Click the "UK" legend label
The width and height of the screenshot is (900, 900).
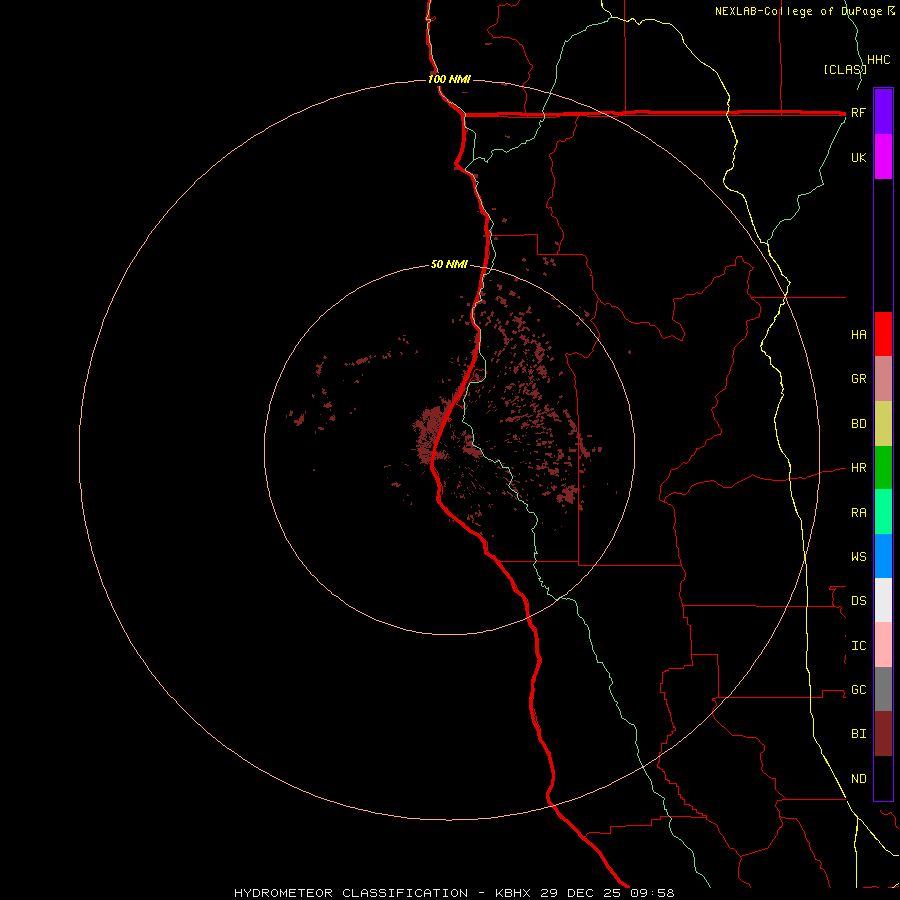[858, 157]
